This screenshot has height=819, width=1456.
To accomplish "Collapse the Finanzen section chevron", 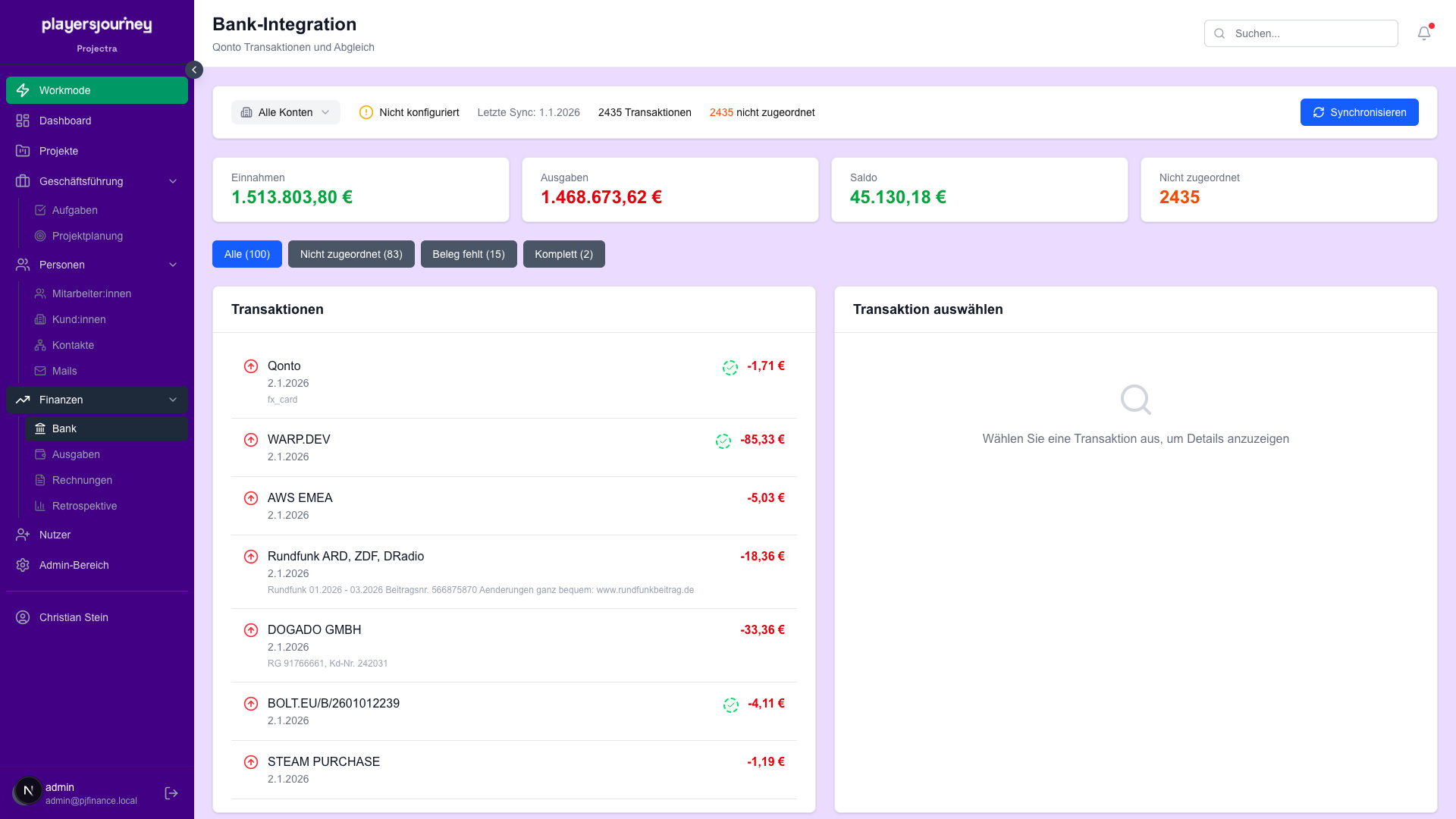I will 173,400.
